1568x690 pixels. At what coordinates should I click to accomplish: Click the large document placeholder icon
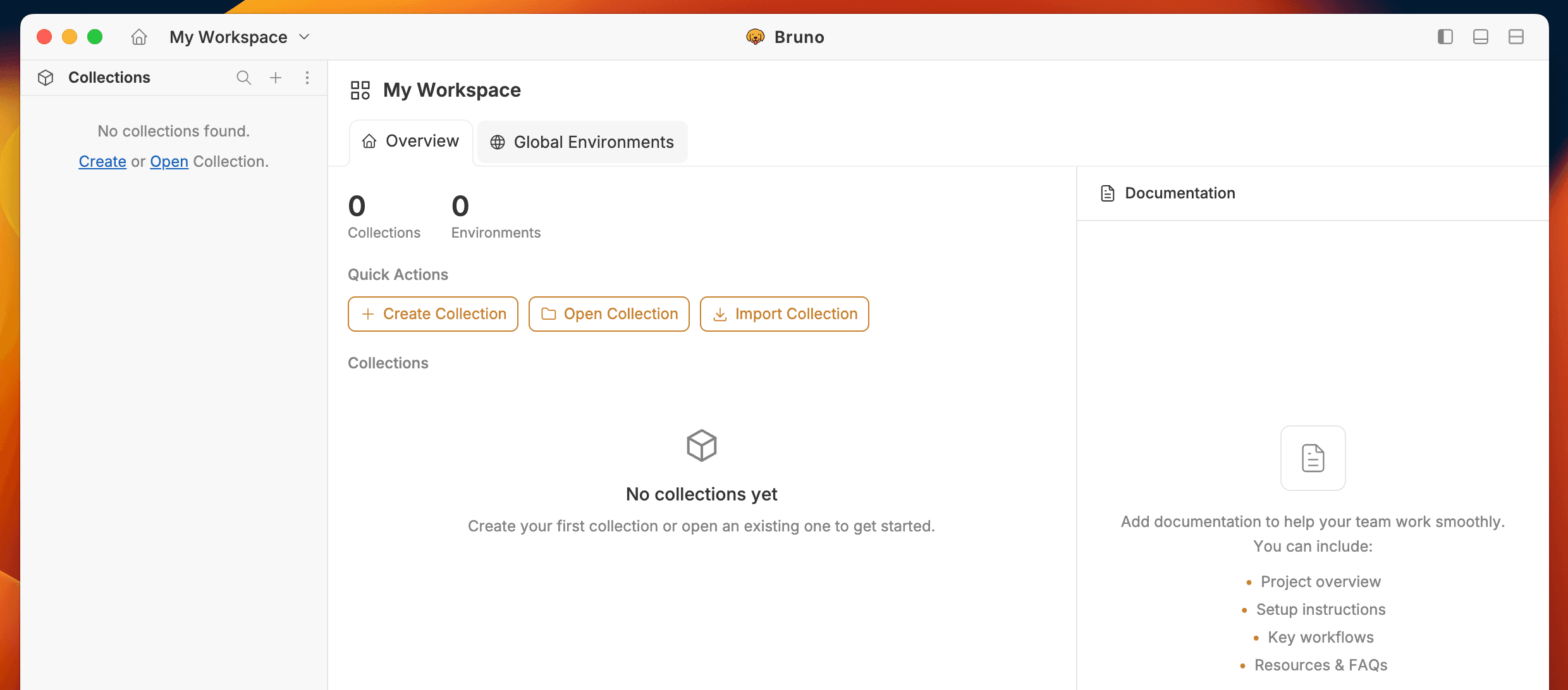[x=1313, y=458]
